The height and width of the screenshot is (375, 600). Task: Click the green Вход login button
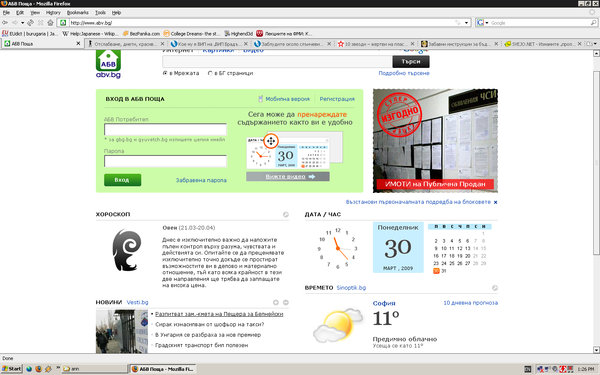coord(122,180)
